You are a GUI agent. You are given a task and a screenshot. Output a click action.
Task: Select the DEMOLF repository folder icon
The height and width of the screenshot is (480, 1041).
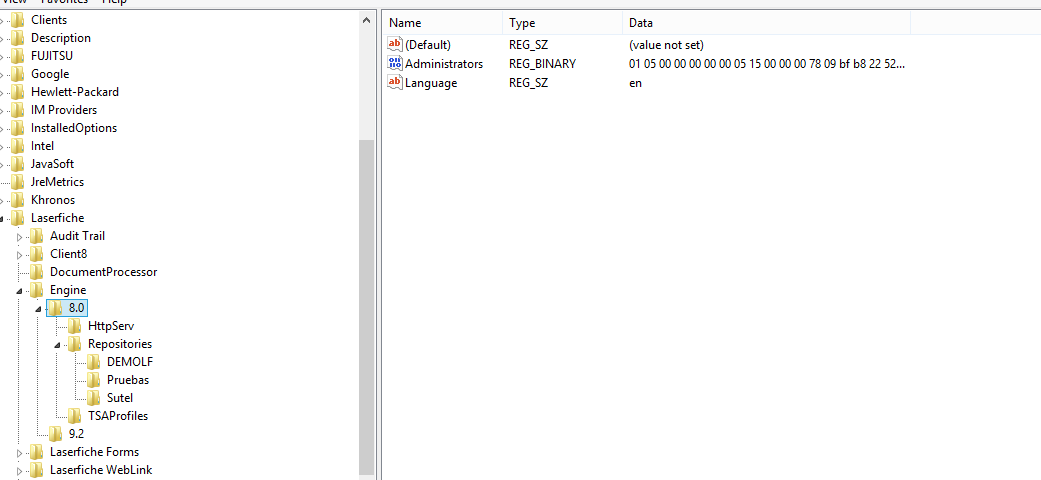94,362
